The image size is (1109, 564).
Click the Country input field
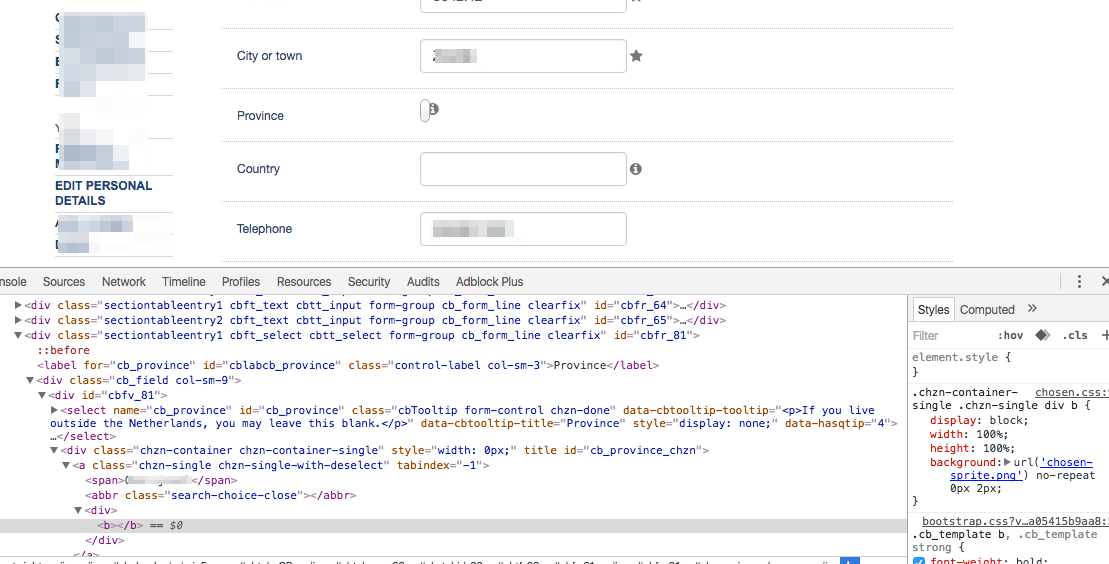(523, 169)
